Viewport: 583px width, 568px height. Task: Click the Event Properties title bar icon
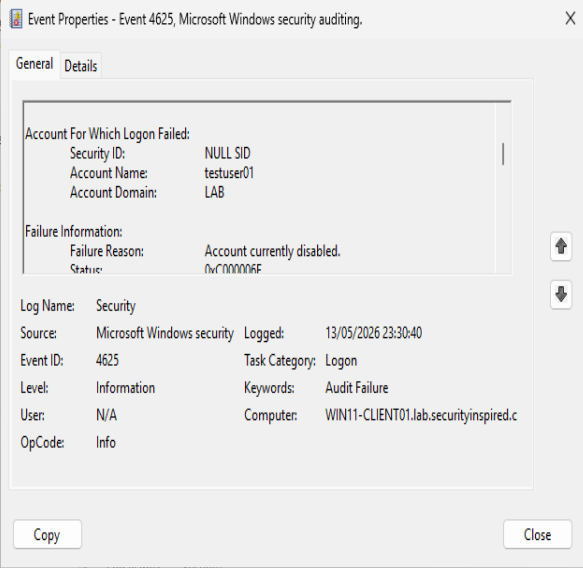(x=16, y=19)
